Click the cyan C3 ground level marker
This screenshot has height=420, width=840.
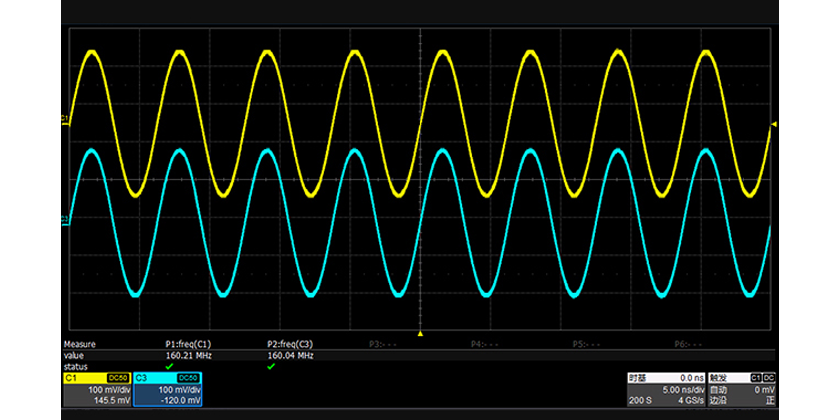tap(65, 219)
